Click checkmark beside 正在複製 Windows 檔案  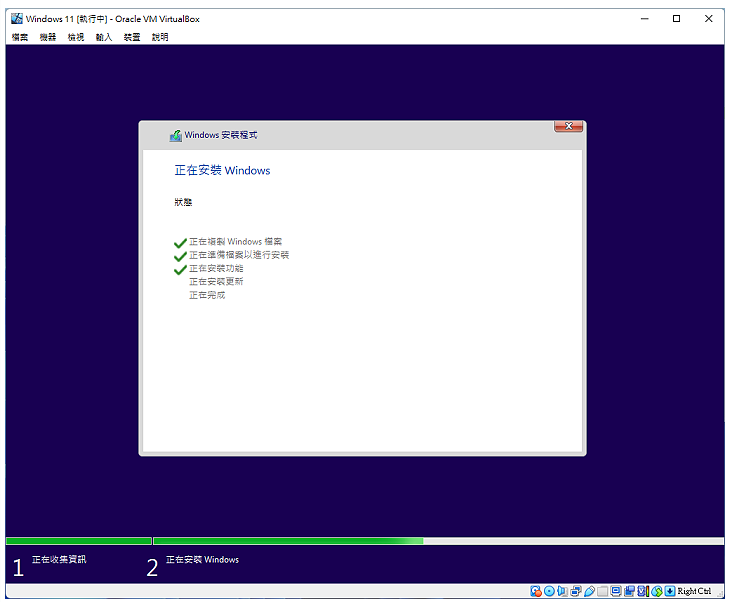pos(180,243)
